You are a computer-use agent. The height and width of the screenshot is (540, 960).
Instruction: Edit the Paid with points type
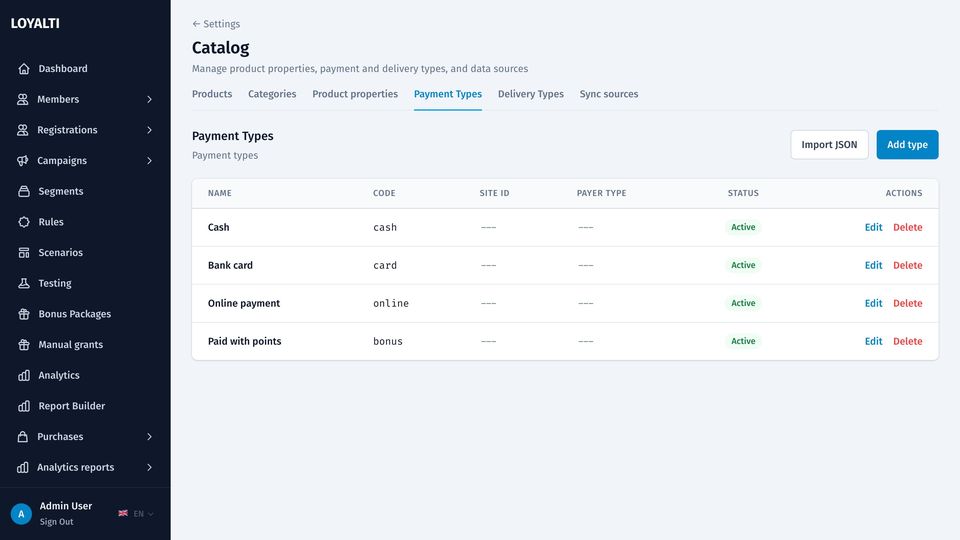tap(873, 341)
